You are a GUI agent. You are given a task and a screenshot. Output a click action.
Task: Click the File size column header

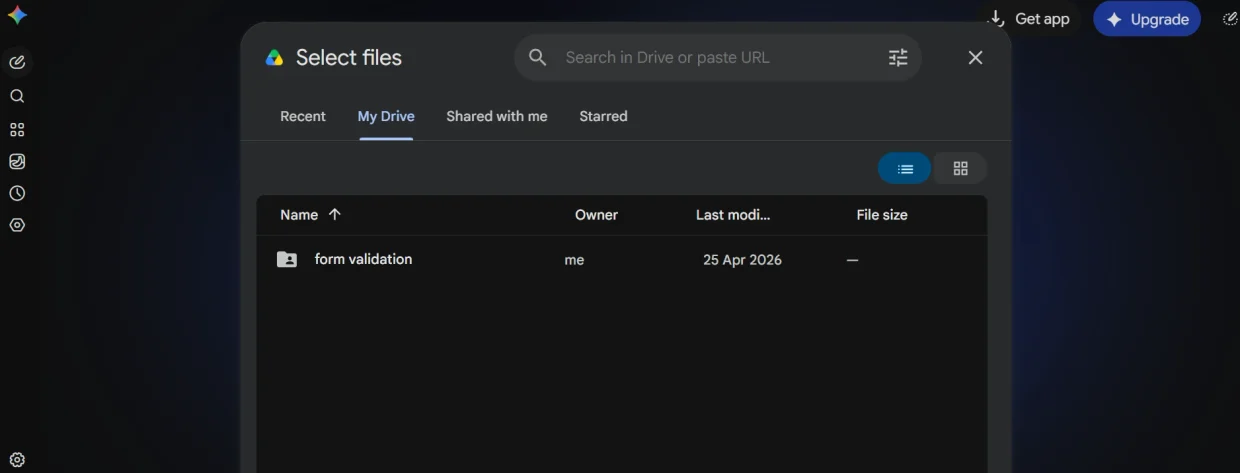[882, 214]
